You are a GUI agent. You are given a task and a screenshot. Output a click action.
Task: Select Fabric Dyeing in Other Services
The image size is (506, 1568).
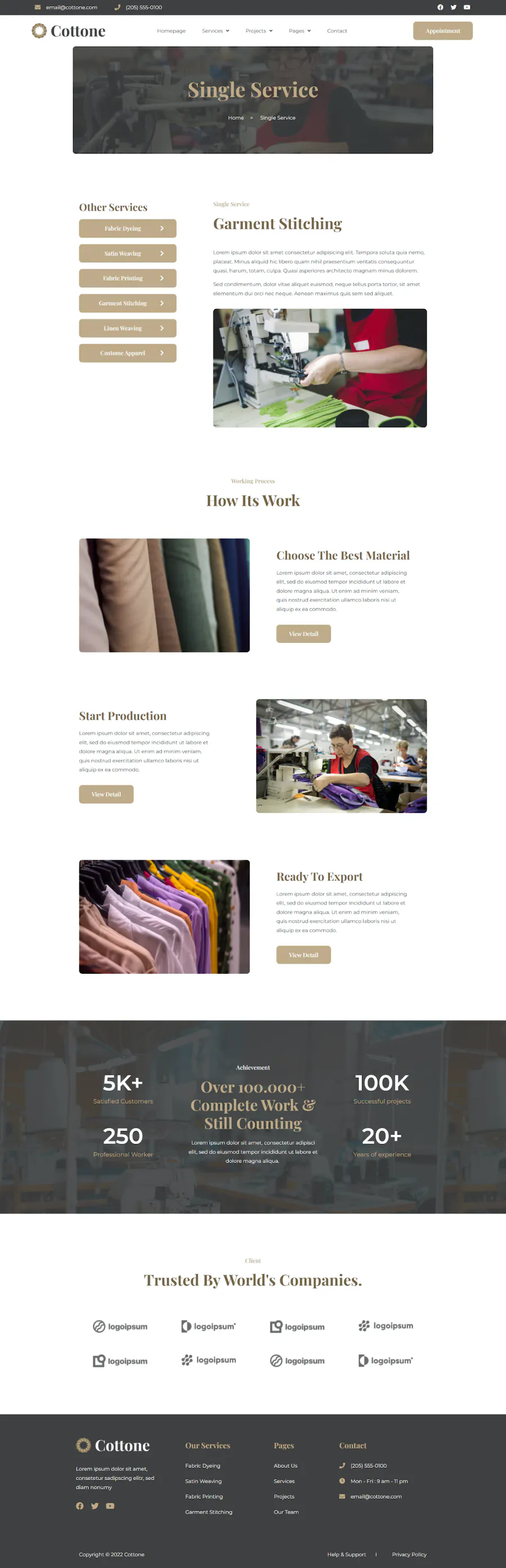pyautogui.click(x=128, y=228)
